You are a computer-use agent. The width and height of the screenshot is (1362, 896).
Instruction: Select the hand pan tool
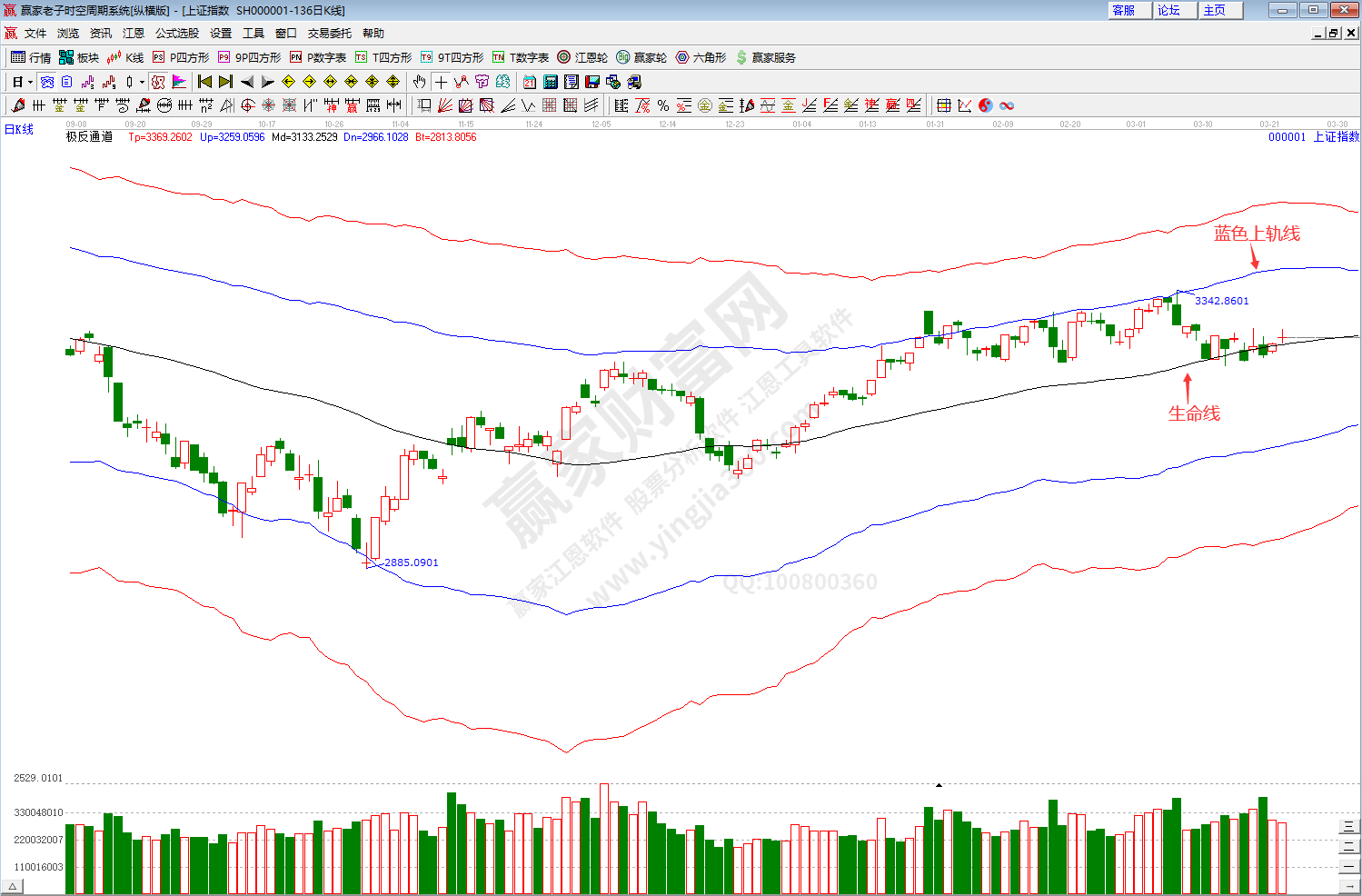pos(419,82)
